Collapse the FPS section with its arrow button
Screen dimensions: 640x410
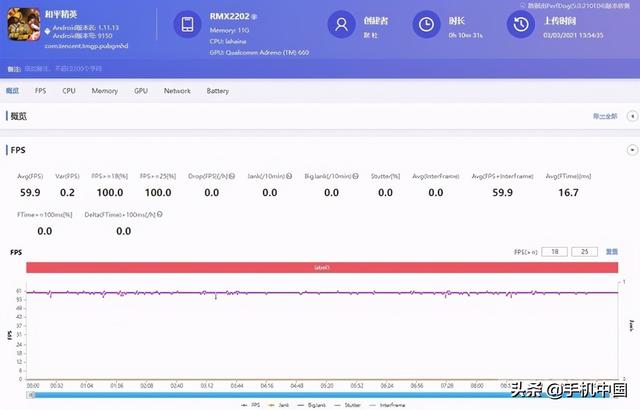tap(632, 150)
